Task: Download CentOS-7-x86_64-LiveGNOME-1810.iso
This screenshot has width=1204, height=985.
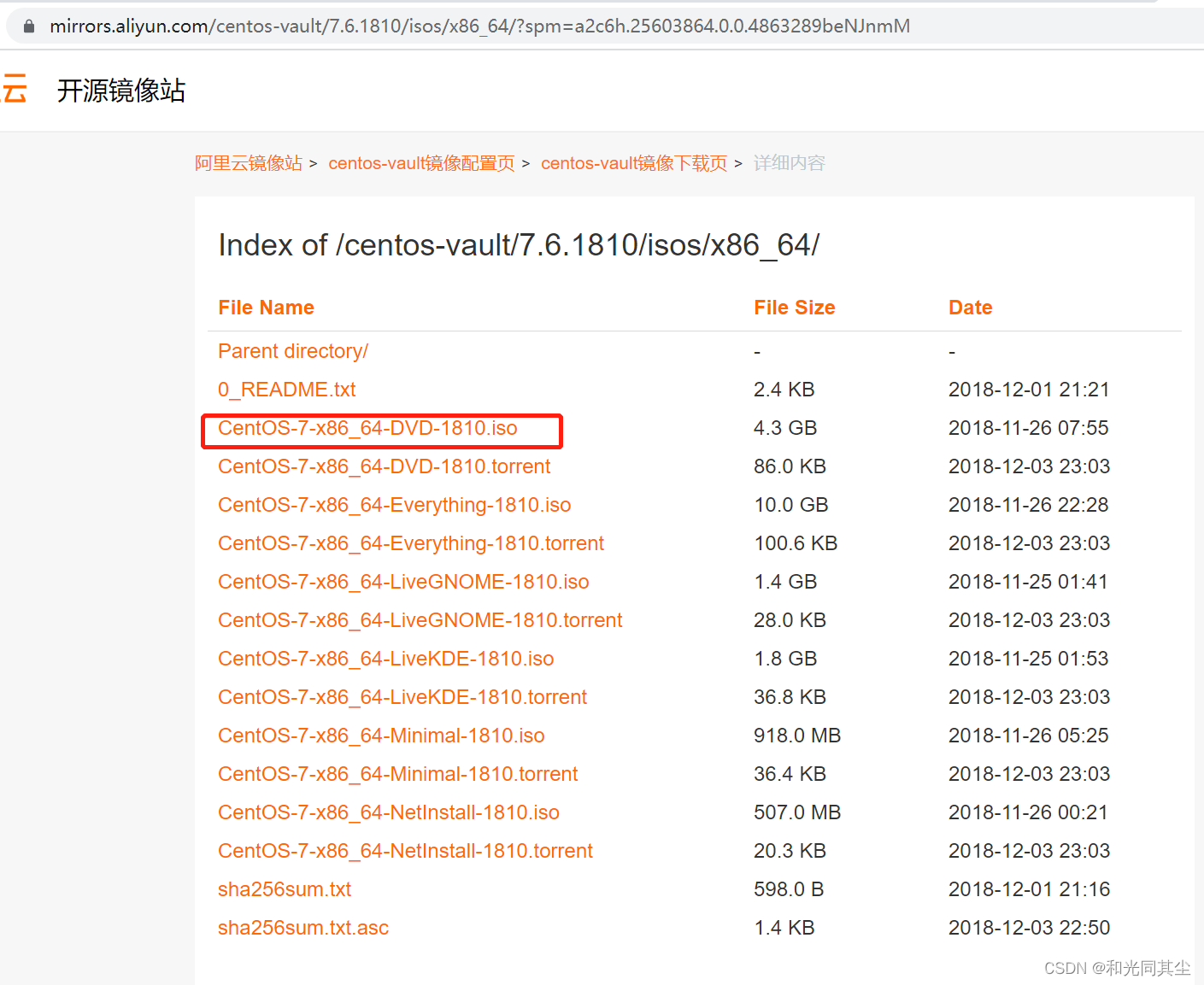Action: click(403, 582)
